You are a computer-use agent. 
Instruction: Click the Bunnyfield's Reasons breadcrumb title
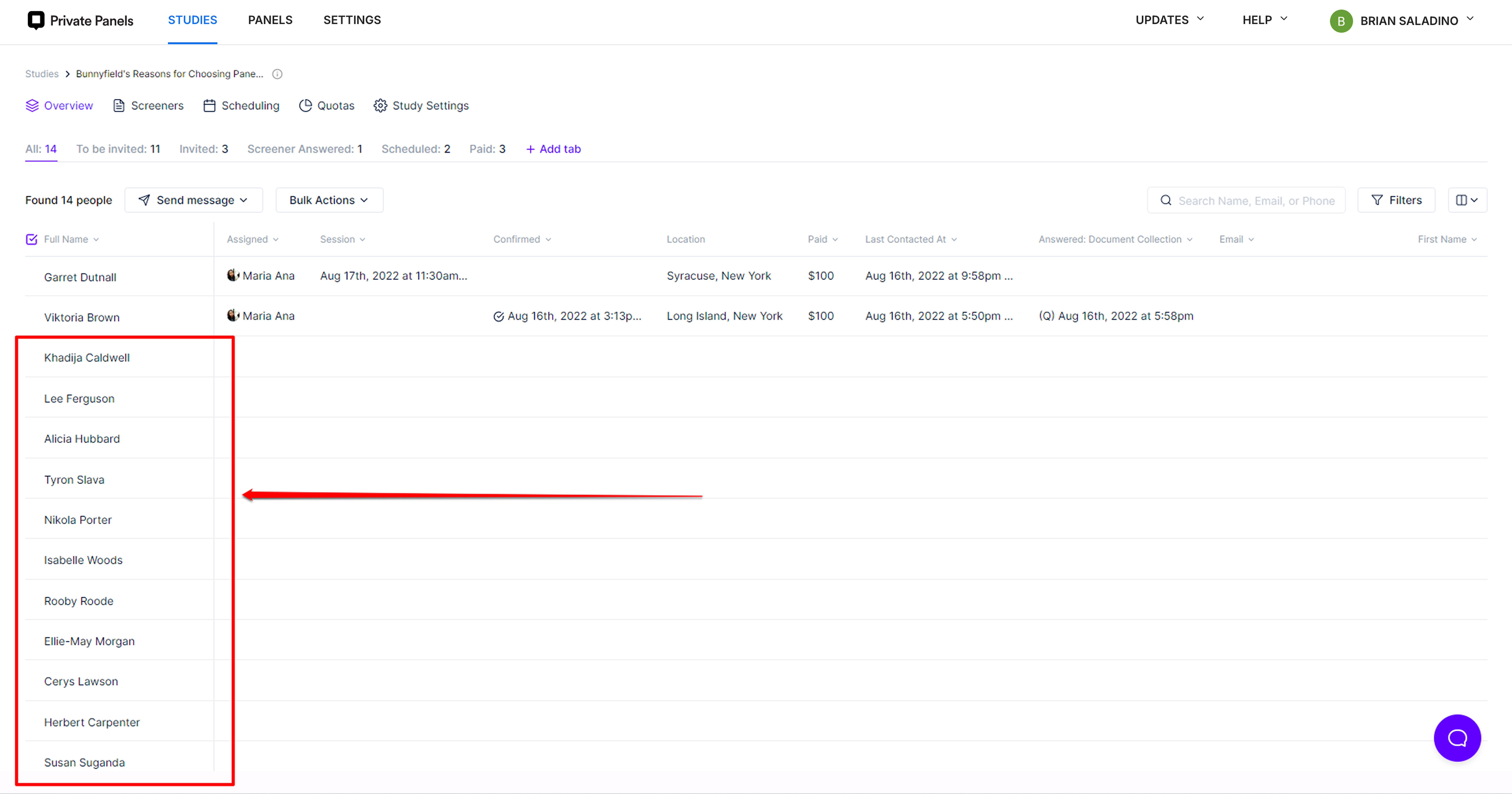(170, 74)
